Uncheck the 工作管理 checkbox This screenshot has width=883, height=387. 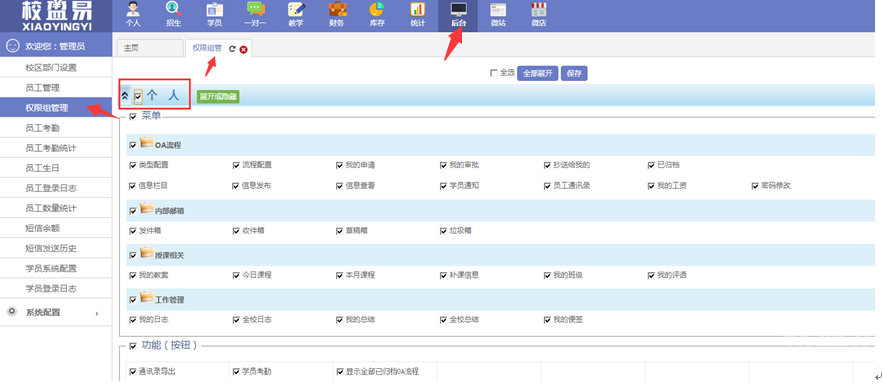(x=133, y=299)
